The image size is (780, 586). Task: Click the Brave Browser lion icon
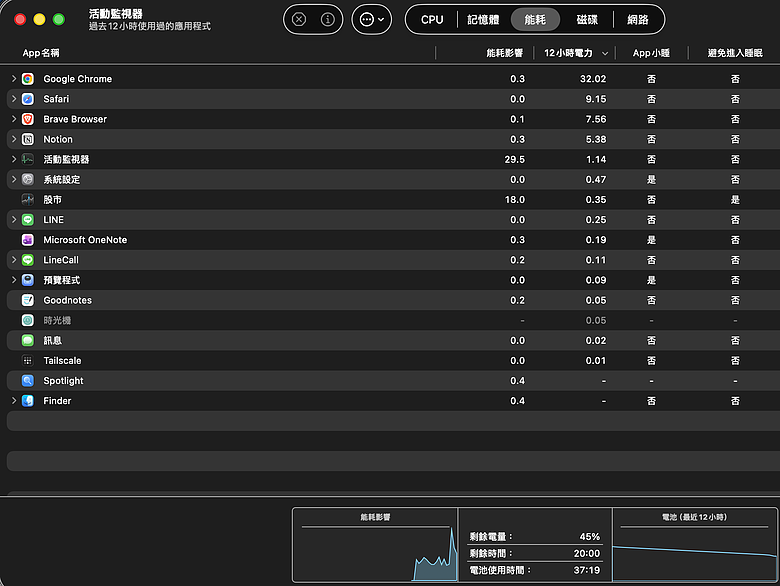click(x=28, y=119)
